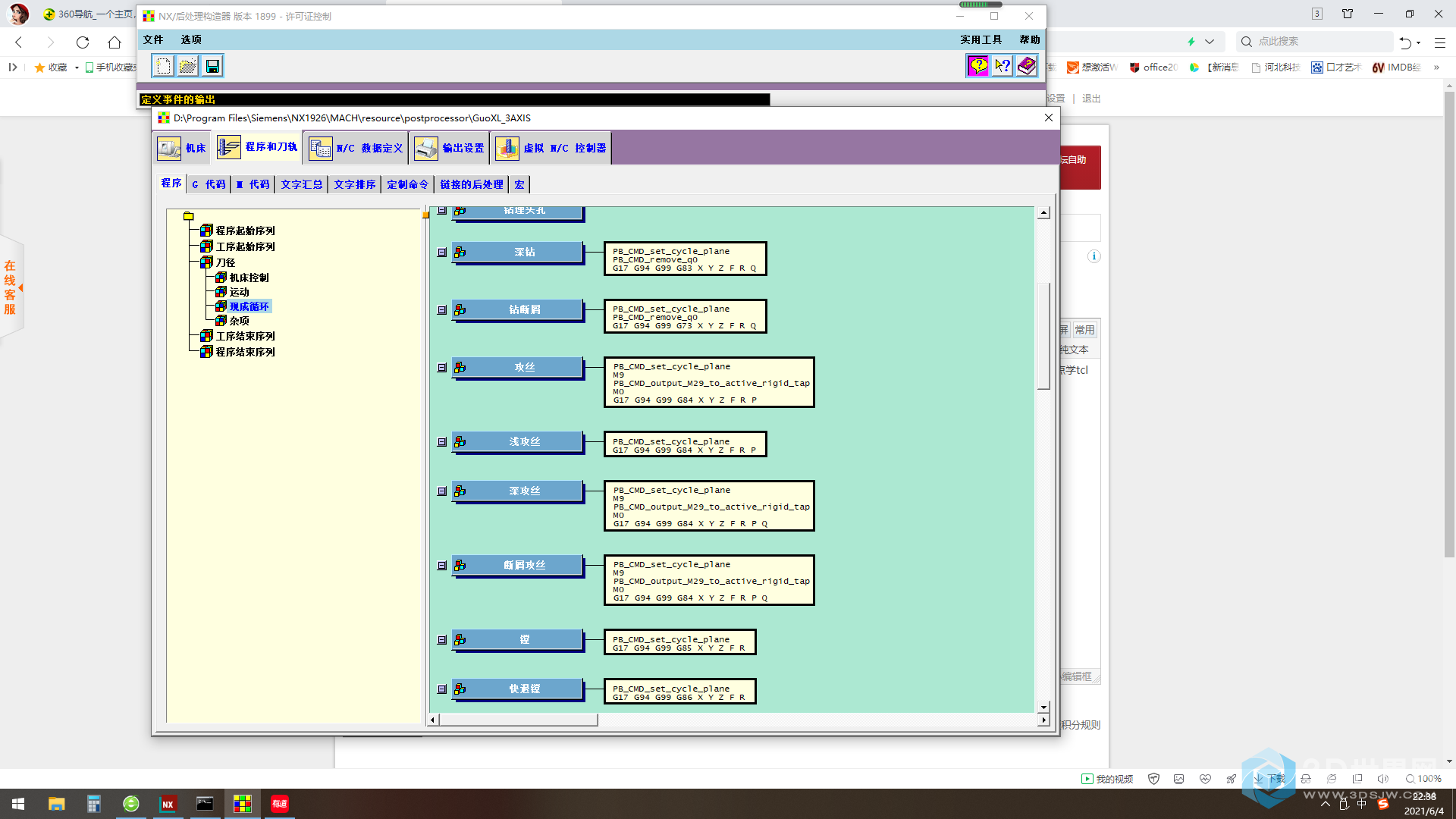Collapse the 深攻丝 event row
This screenshot has width=1456, height=819.
coord(442,491)
